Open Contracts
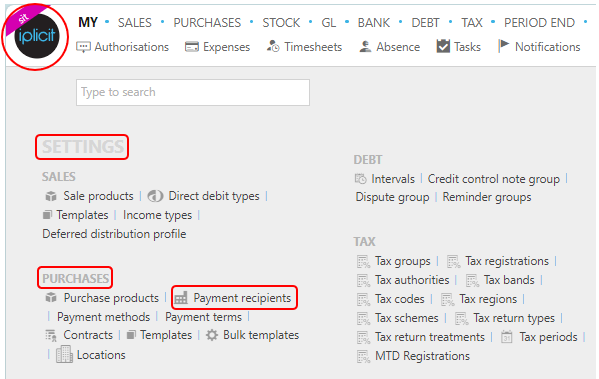 pos(88,335)
